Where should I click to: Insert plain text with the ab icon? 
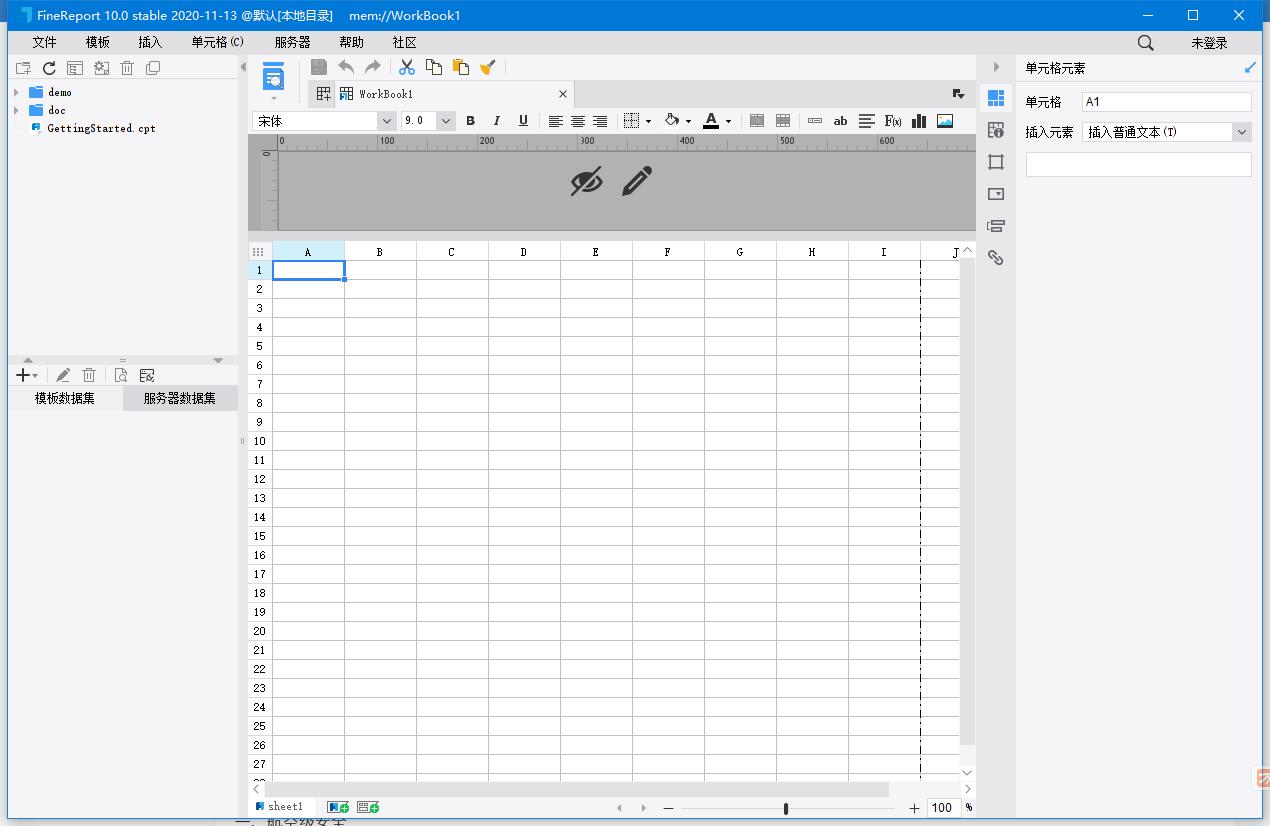[840, 121]
